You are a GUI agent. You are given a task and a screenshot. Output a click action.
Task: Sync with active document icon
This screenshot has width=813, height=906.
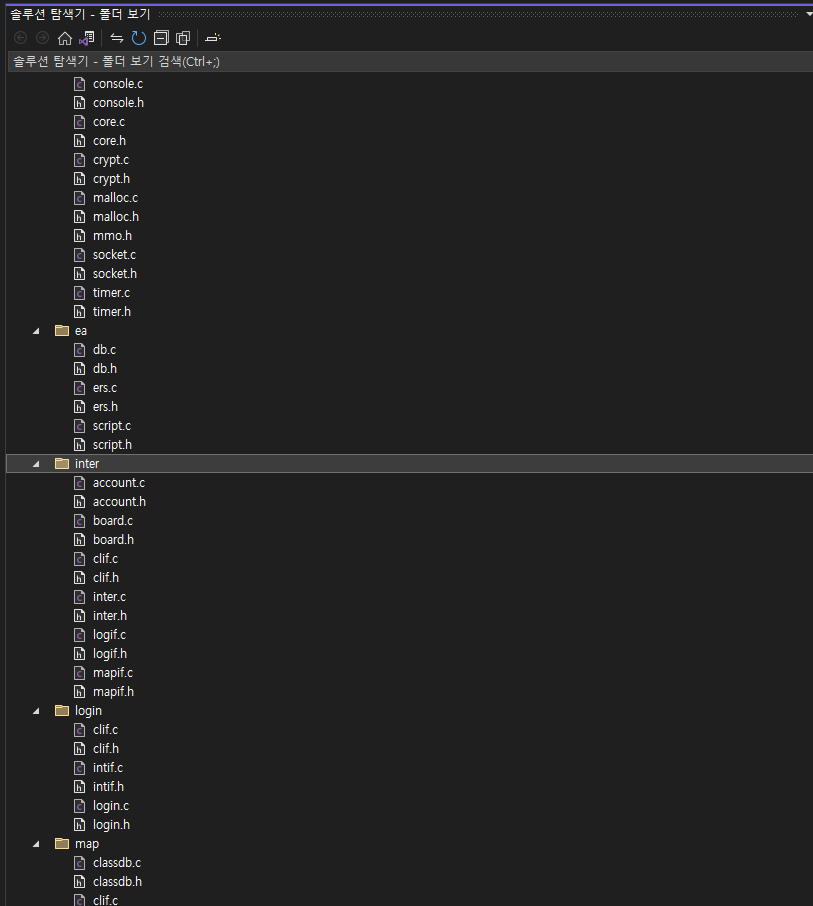coord(117,38)
